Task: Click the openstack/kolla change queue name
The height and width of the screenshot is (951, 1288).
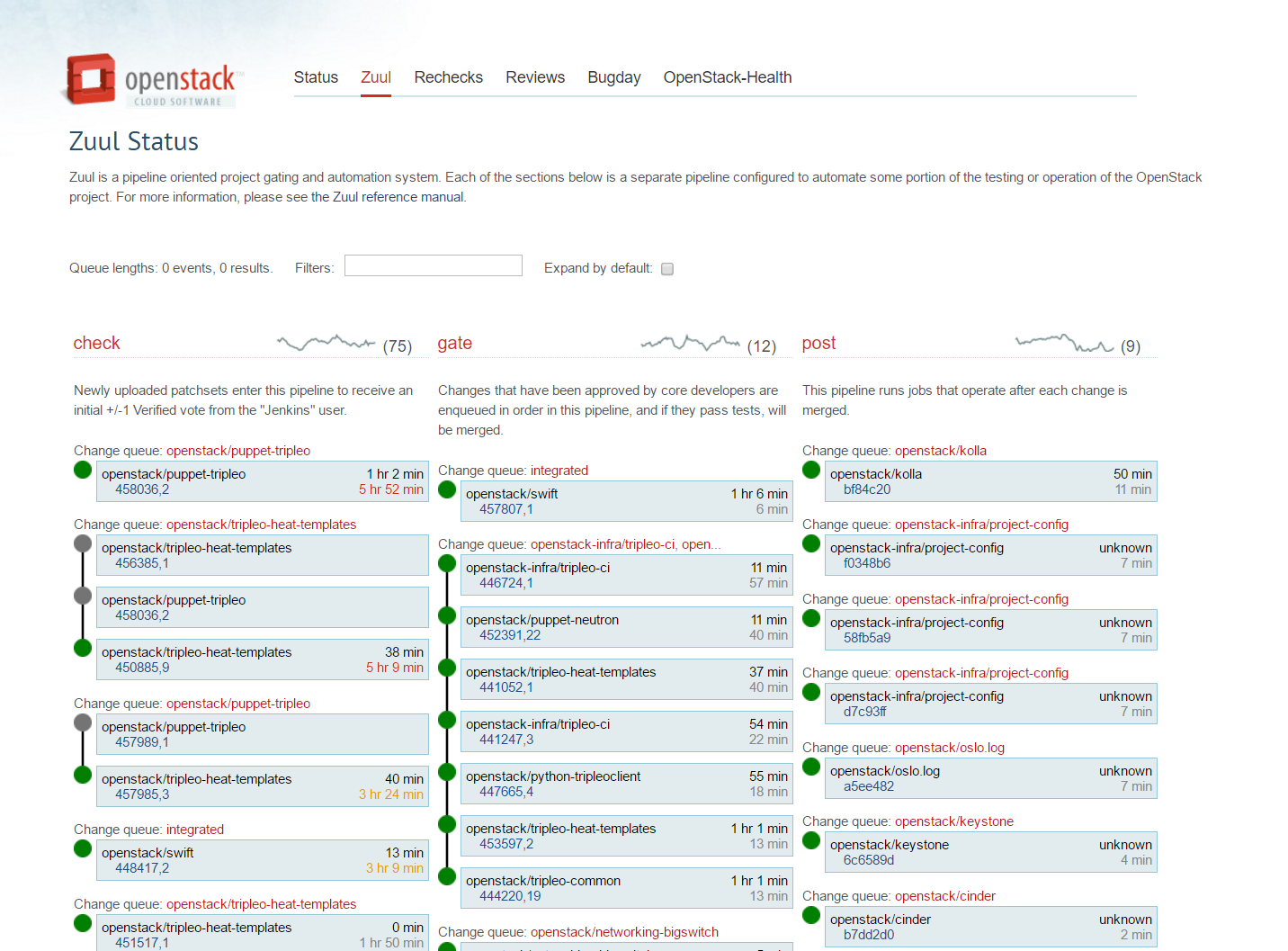Action: [941, 451]
